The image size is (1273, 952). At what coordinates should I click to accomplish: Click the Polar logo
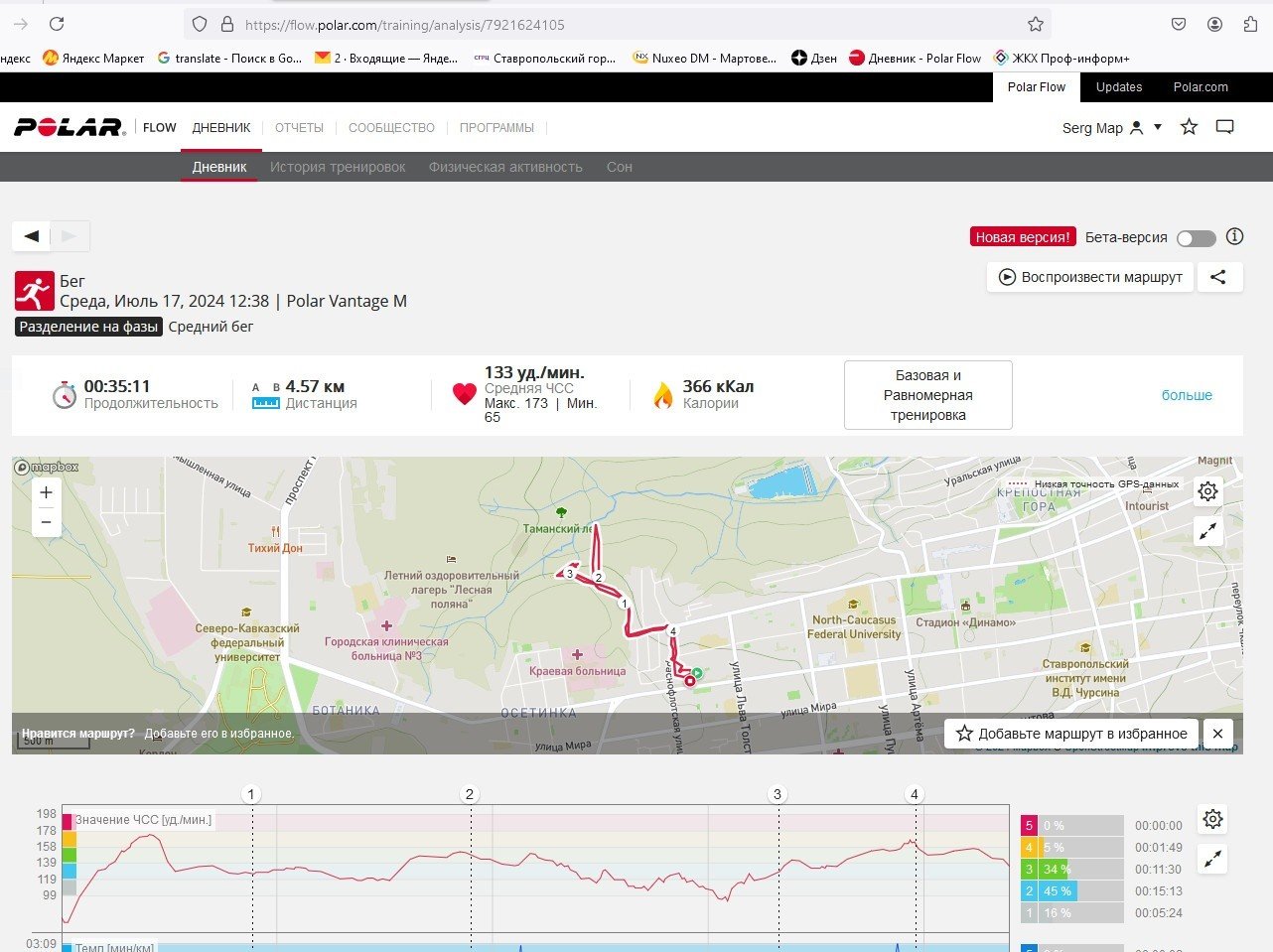pos(70,127)
